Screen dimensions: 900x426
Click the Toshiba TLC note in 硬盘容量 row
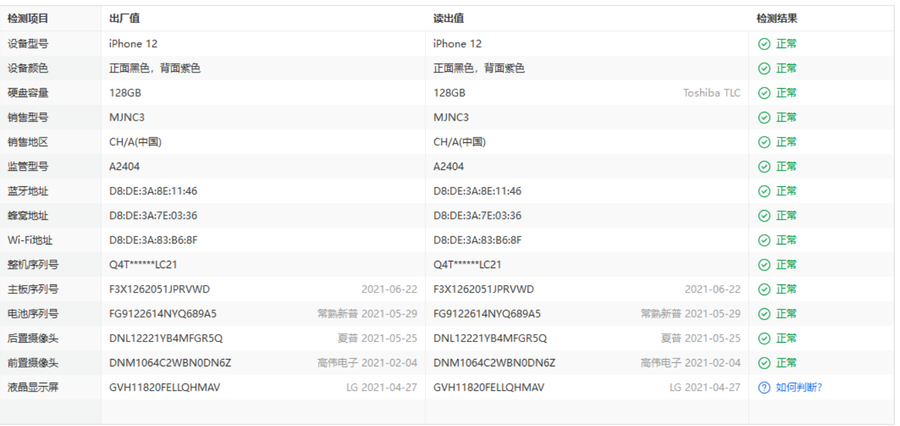[x=712, y=93]
